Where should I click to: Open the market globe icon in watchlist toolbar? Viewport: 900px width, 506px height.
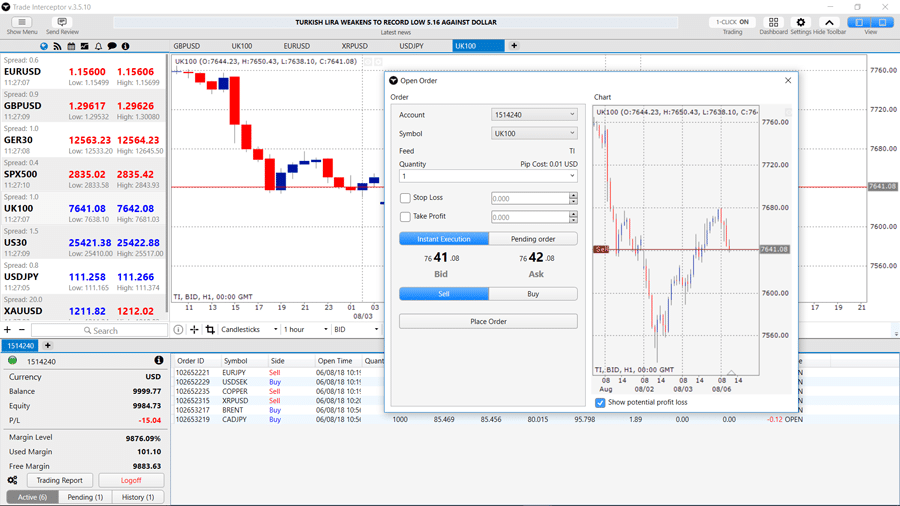tap(44, 46)
